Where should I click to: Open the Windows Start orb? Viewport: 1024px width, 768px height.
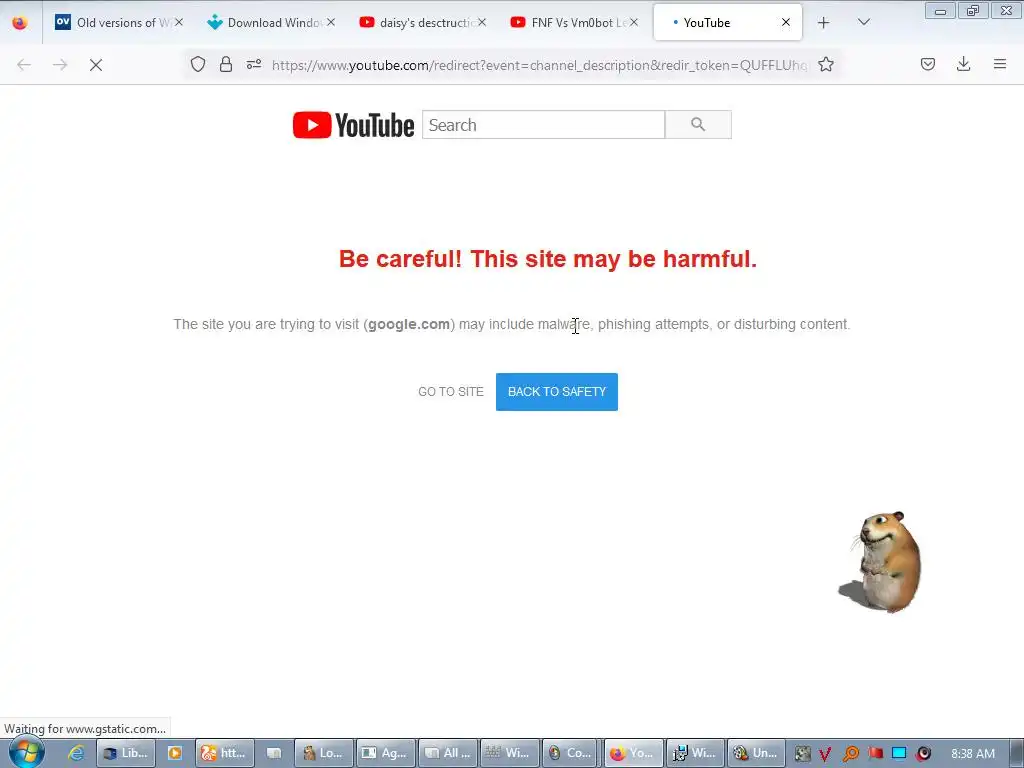point(26,753)
